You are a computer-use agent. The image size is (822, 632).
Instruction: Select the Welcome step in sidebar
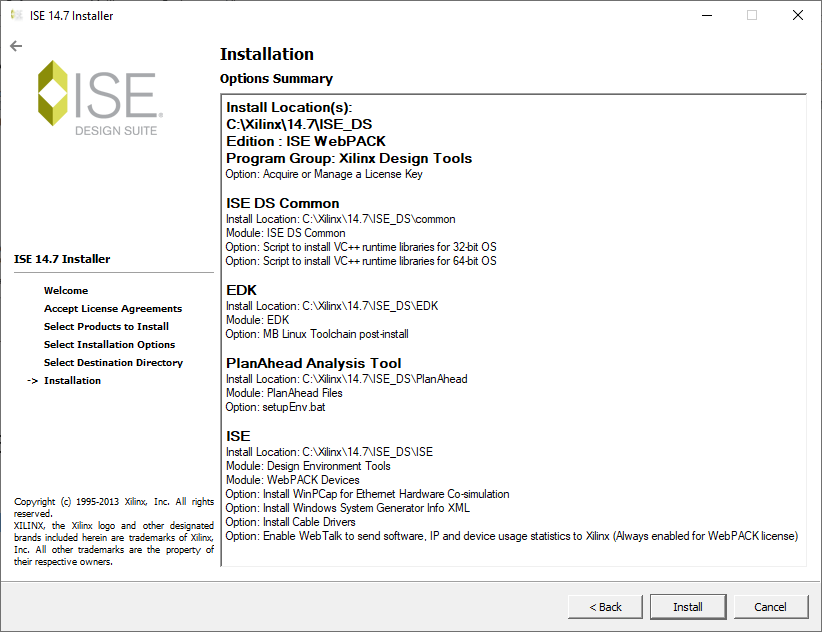(66, 291)
